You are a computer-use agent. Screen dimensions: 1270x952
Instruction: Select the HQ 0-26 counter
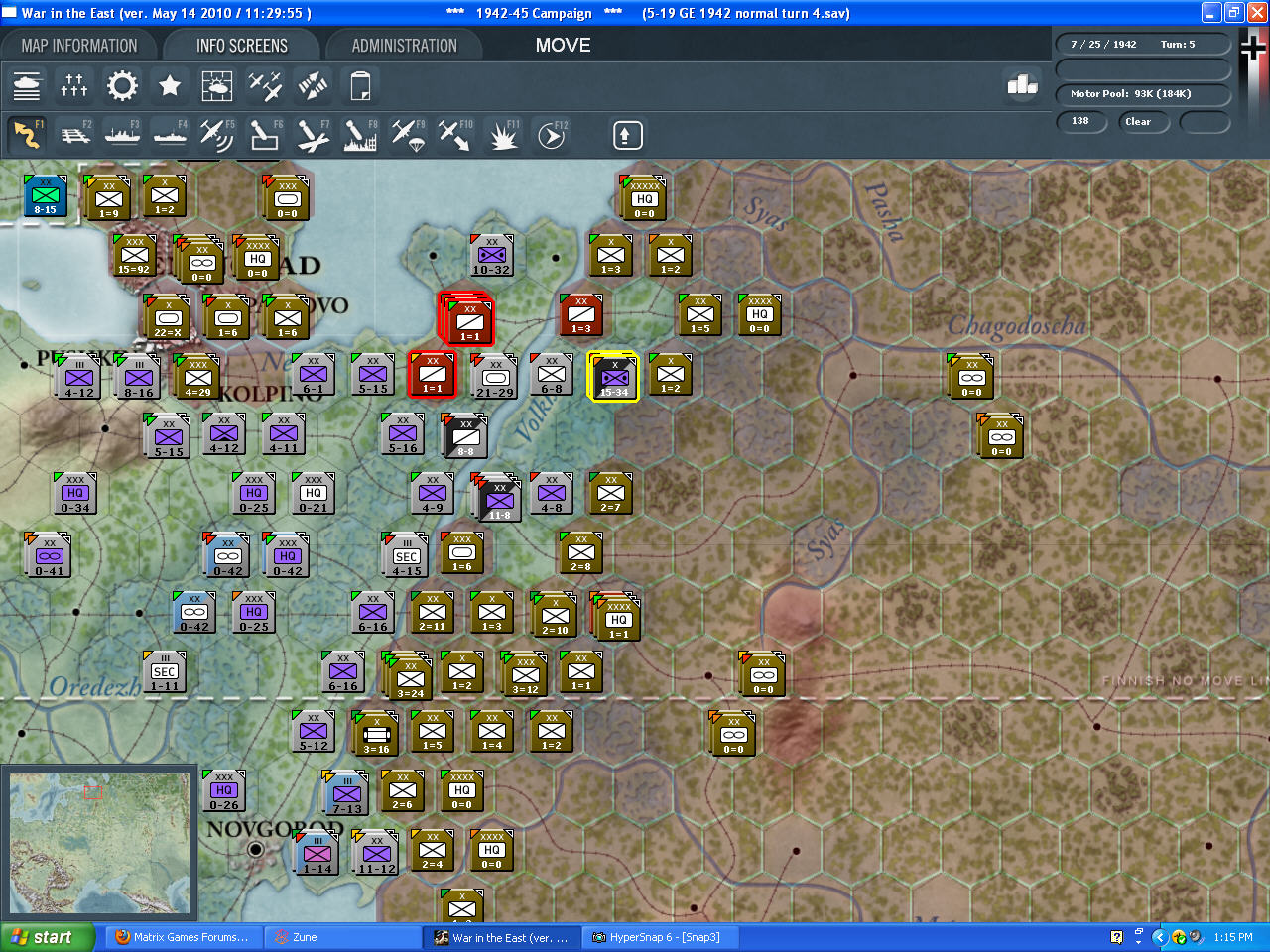click(x=224, y=791)
